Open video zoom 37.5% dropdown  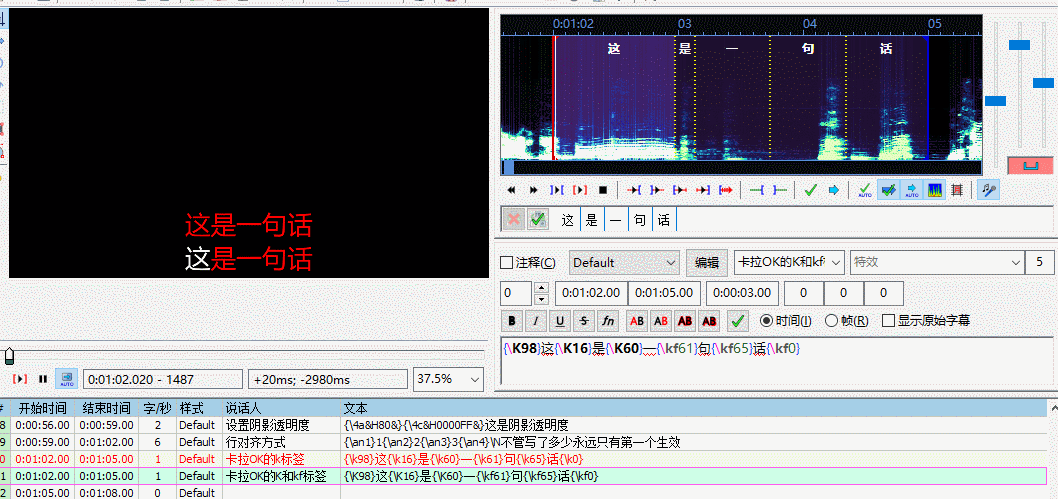pos(448,378)
